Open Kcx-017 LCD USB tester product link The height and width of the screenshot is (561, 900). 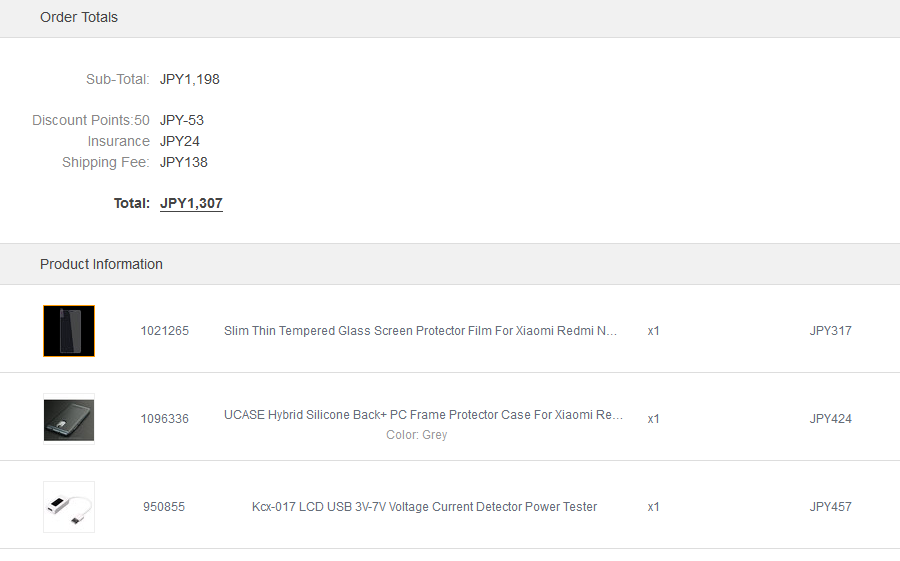424,507
